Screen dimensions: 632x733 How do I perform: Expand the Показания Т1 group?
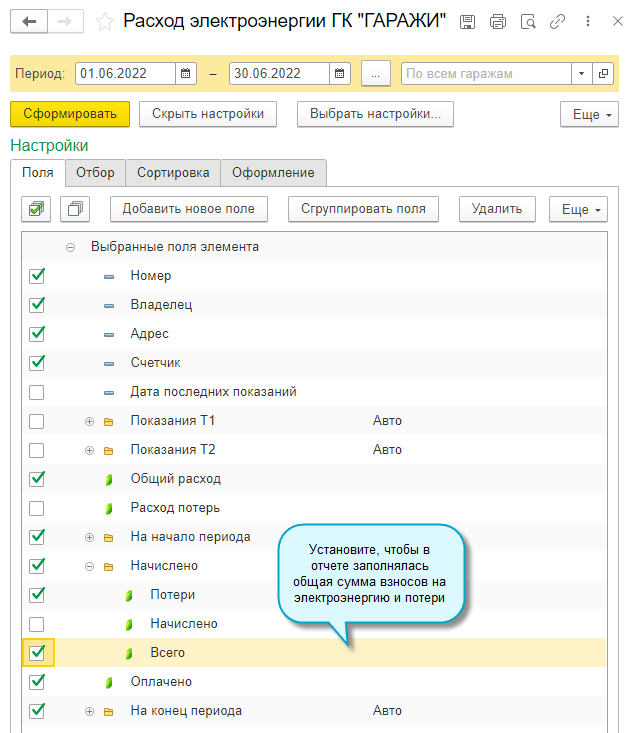coord(89,422)
